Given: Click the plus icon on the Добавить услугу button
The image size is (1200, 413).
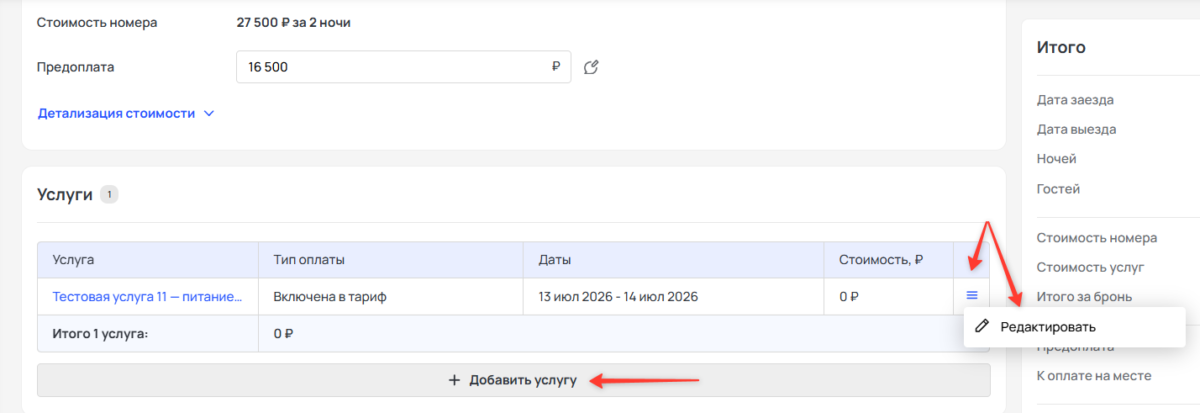Looking at the screenshot, I should (454, 380).
